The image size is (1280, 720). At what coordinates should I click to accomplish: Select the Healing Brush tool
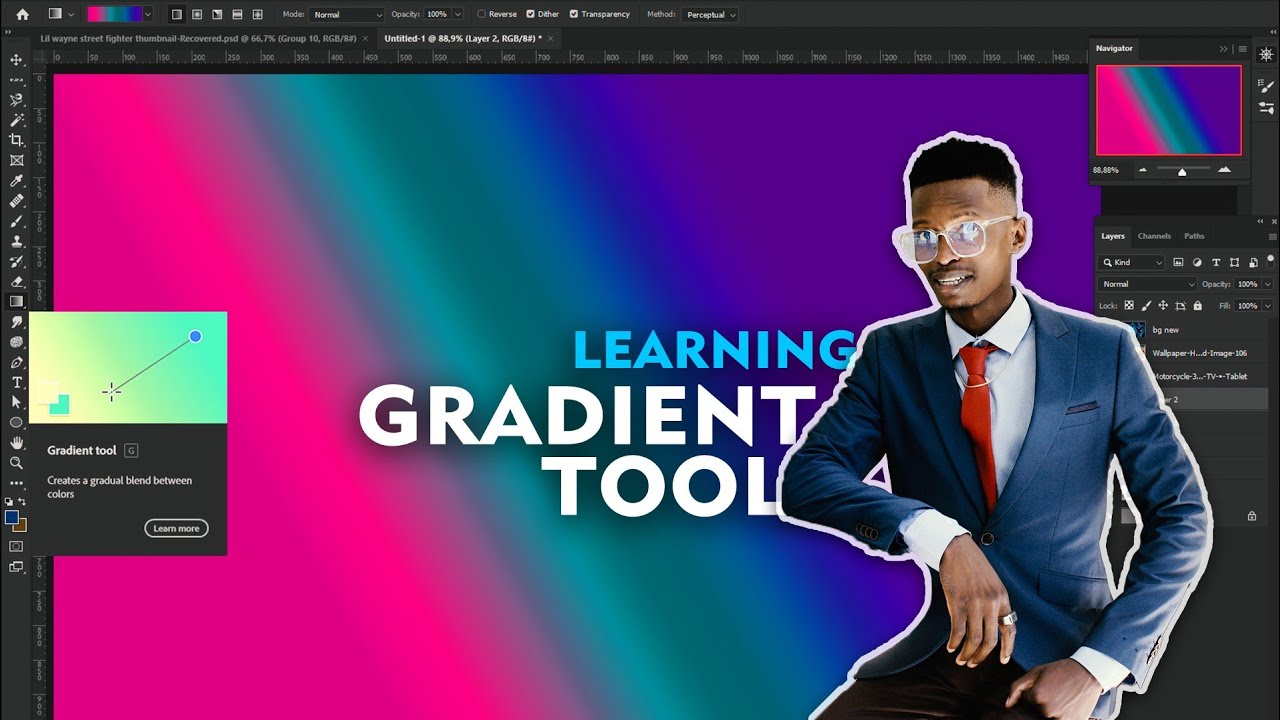point(16,201)
